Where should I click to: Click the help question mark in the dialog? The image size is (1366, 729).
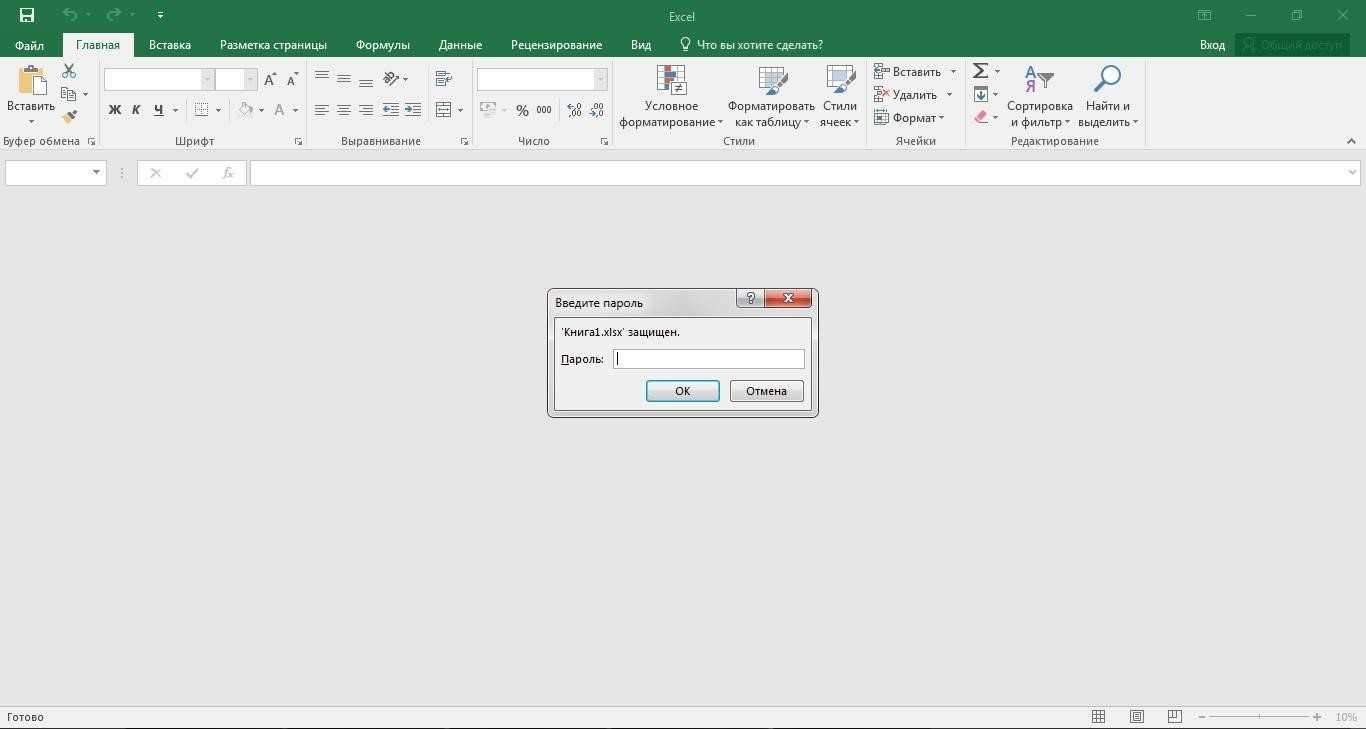750,298
